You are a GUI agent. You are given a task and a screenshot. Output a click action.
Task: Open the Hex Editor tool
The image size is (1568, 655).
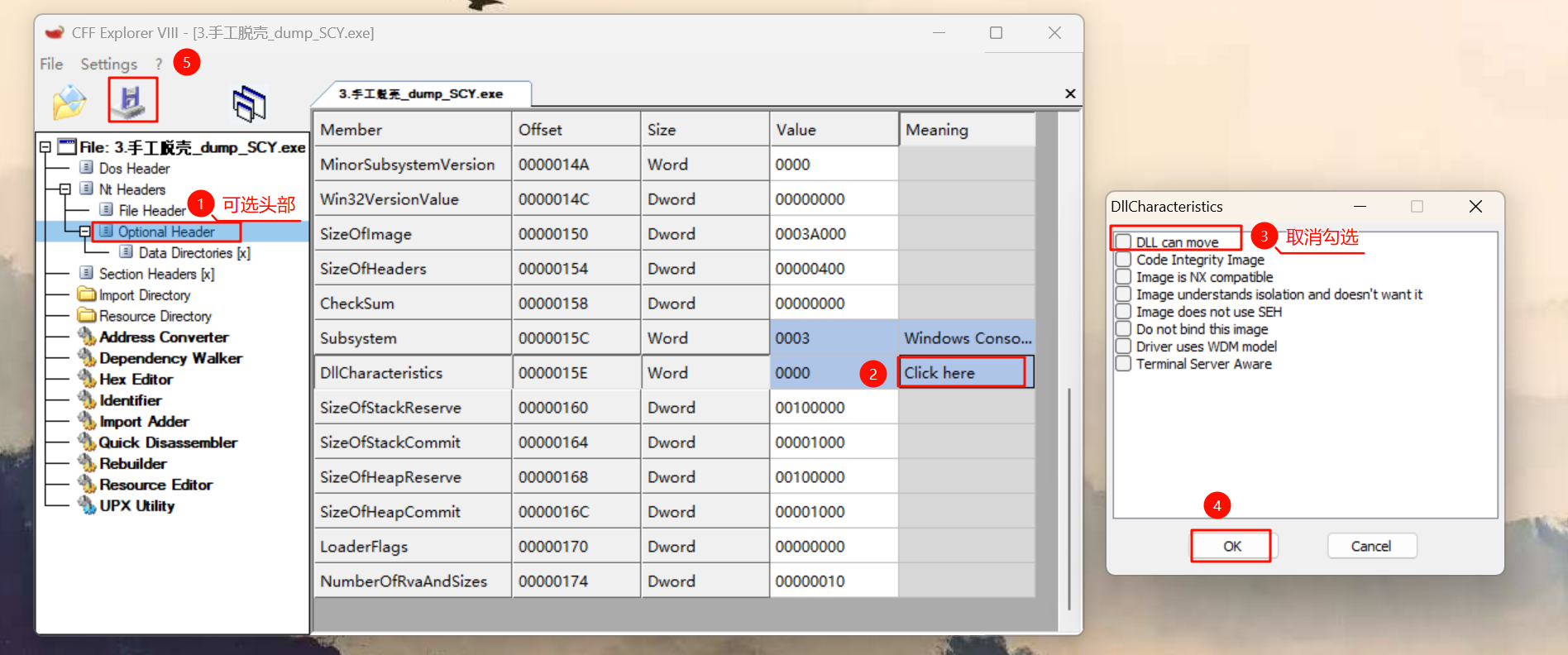136,380
